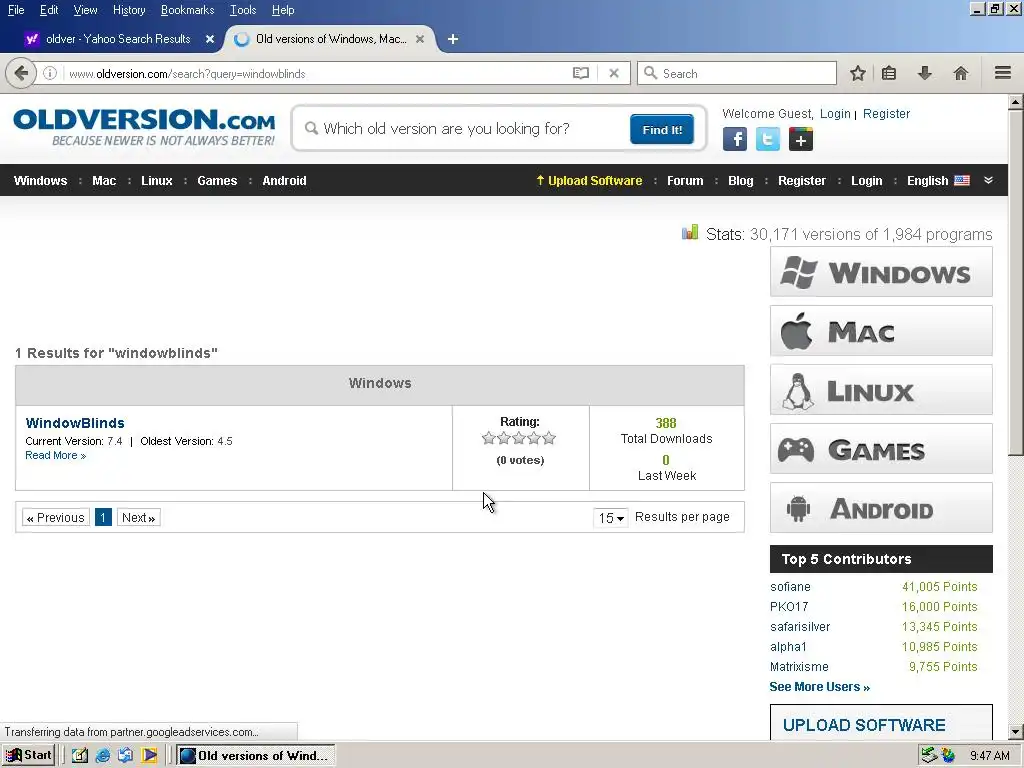
Task: Click the URL address bar
Action: point(313,74)
